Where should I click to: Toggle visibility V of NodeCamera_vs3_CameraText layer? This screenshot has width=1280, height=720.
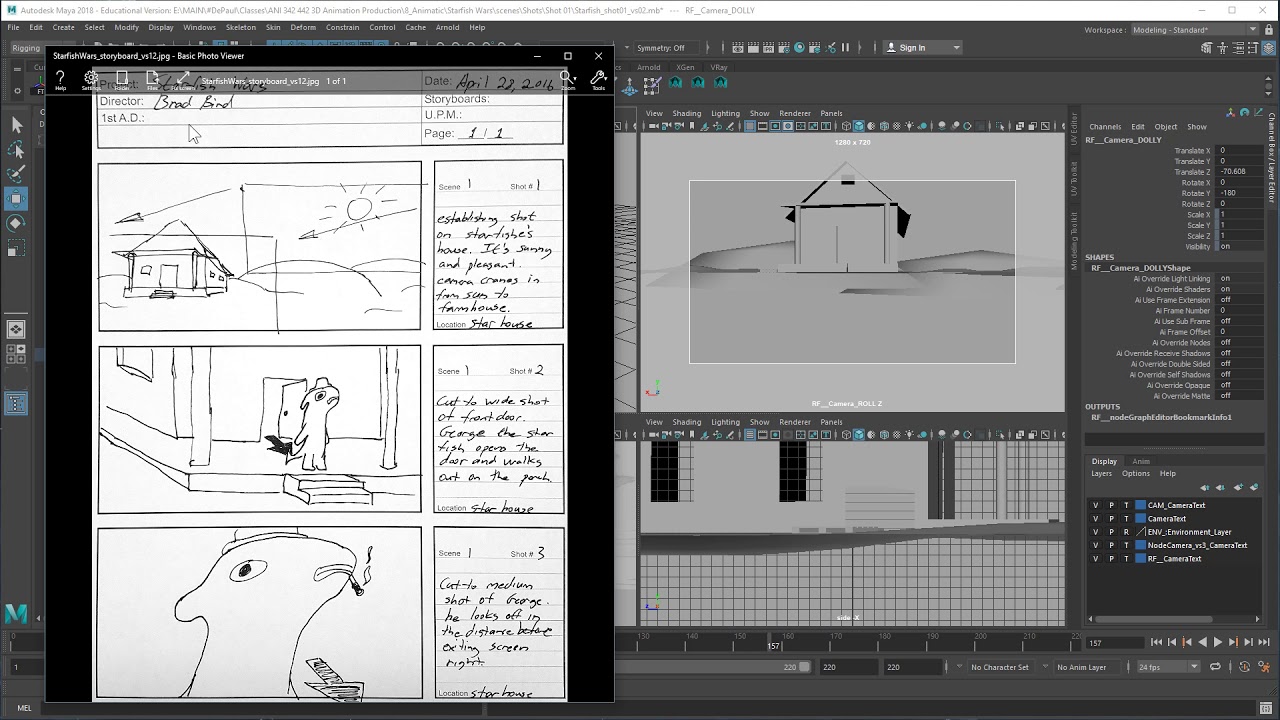(1096, 545)
